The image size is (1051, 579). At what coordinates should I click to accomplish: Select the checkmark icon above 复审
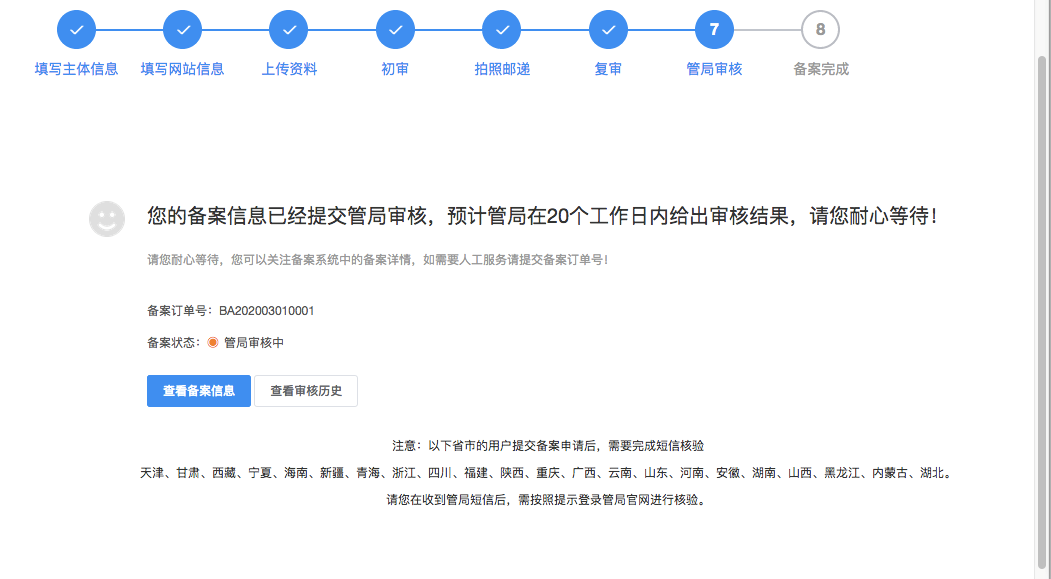pyautogui.click(x=608, y=30)
